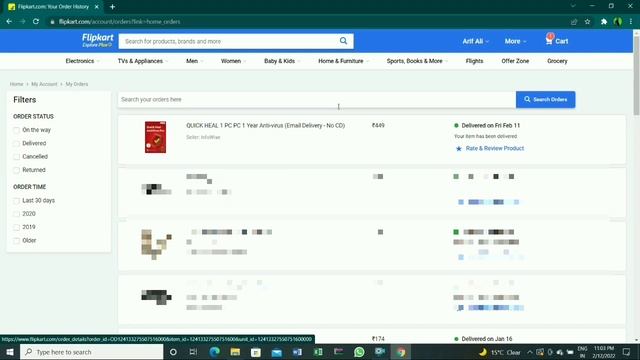Expand the Sports, Books & More menu
Screen dimensions: 640x360
click(x=417, y=61)
